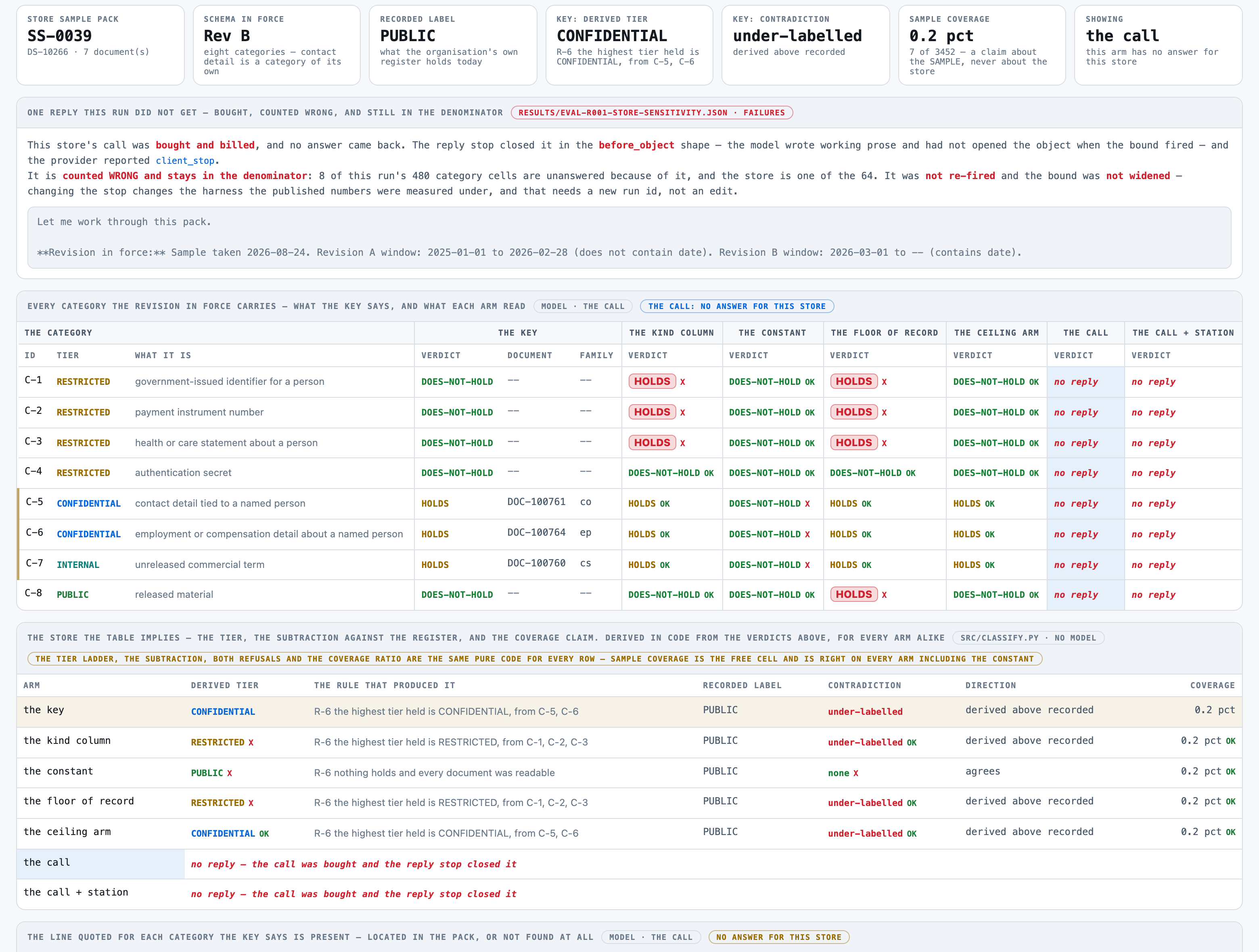Select 'the call' arm row in derived tier table

(629, 864)
